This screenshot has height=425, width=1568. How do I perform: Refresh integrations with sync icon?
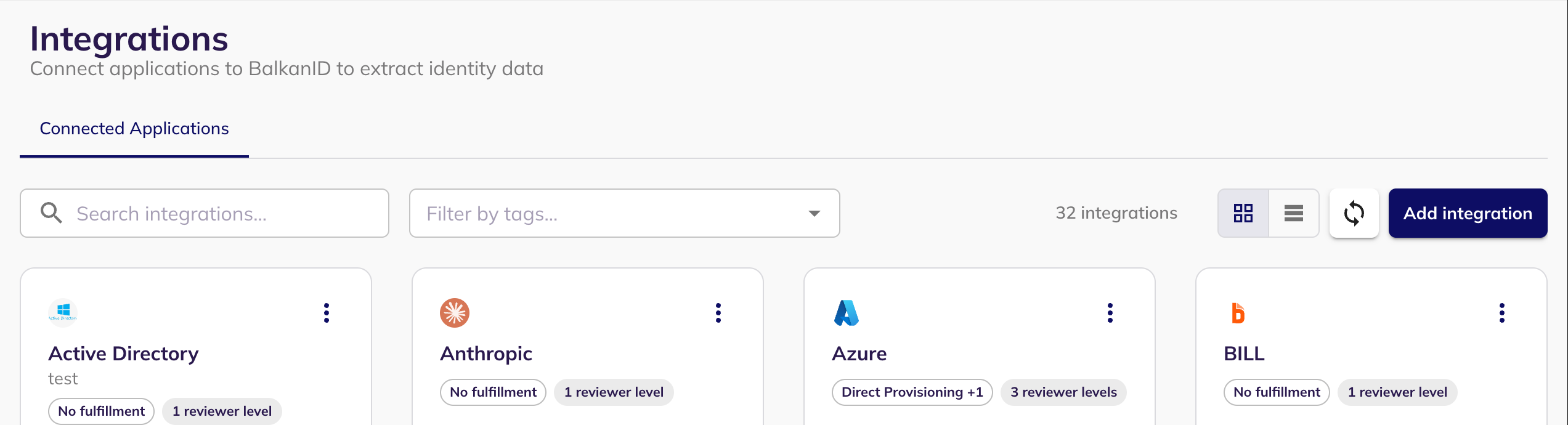[1354, 213]
